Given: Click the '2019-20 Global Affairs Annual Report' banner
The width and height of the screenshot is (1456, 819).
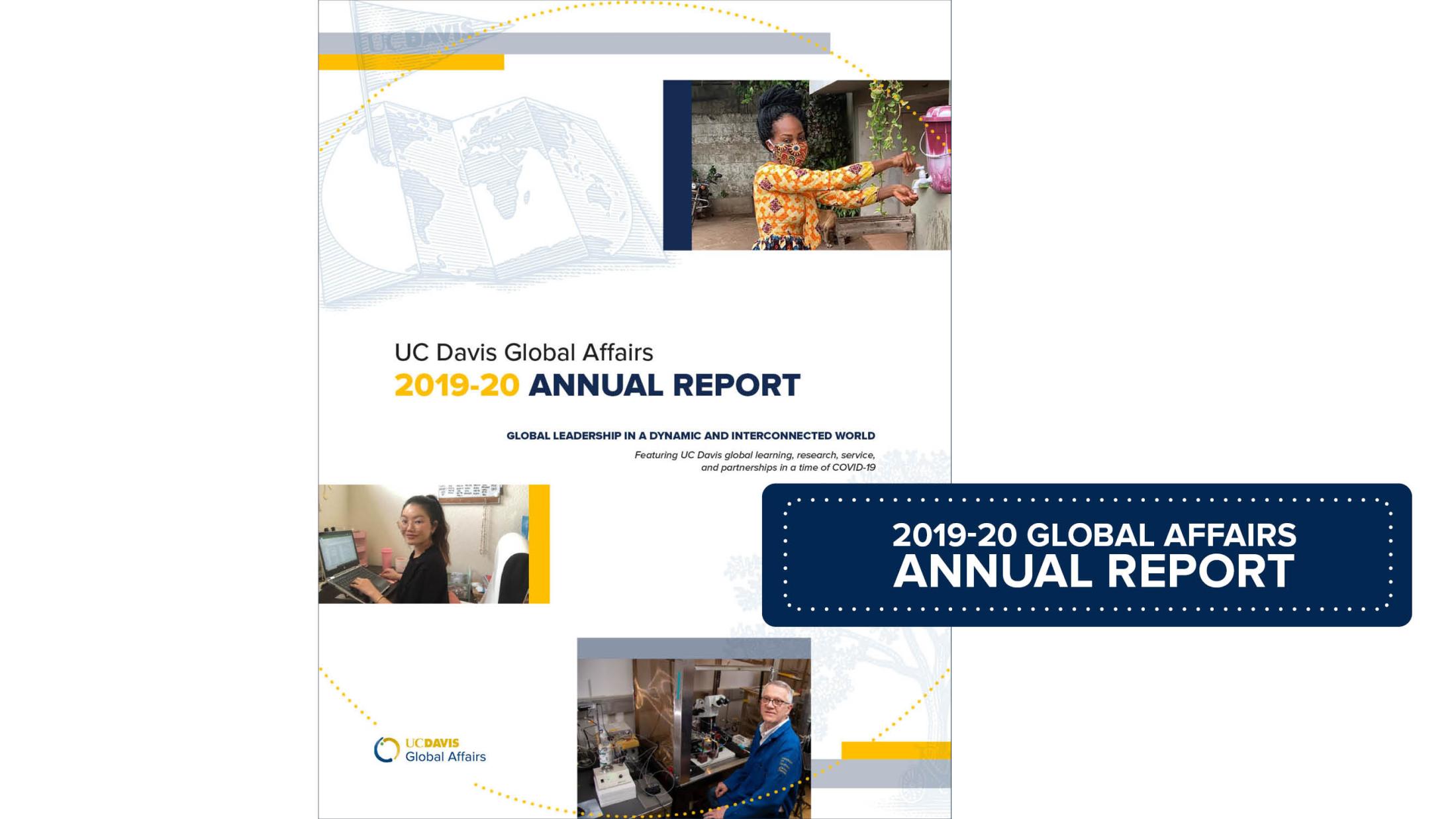Looking at the screenshot, I should pyautogui.click(x=1087, y=555).
